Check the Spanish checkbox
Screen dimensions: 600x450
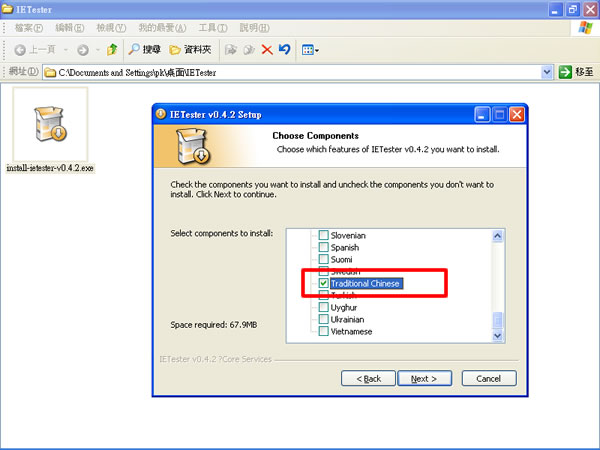(323, 247)
